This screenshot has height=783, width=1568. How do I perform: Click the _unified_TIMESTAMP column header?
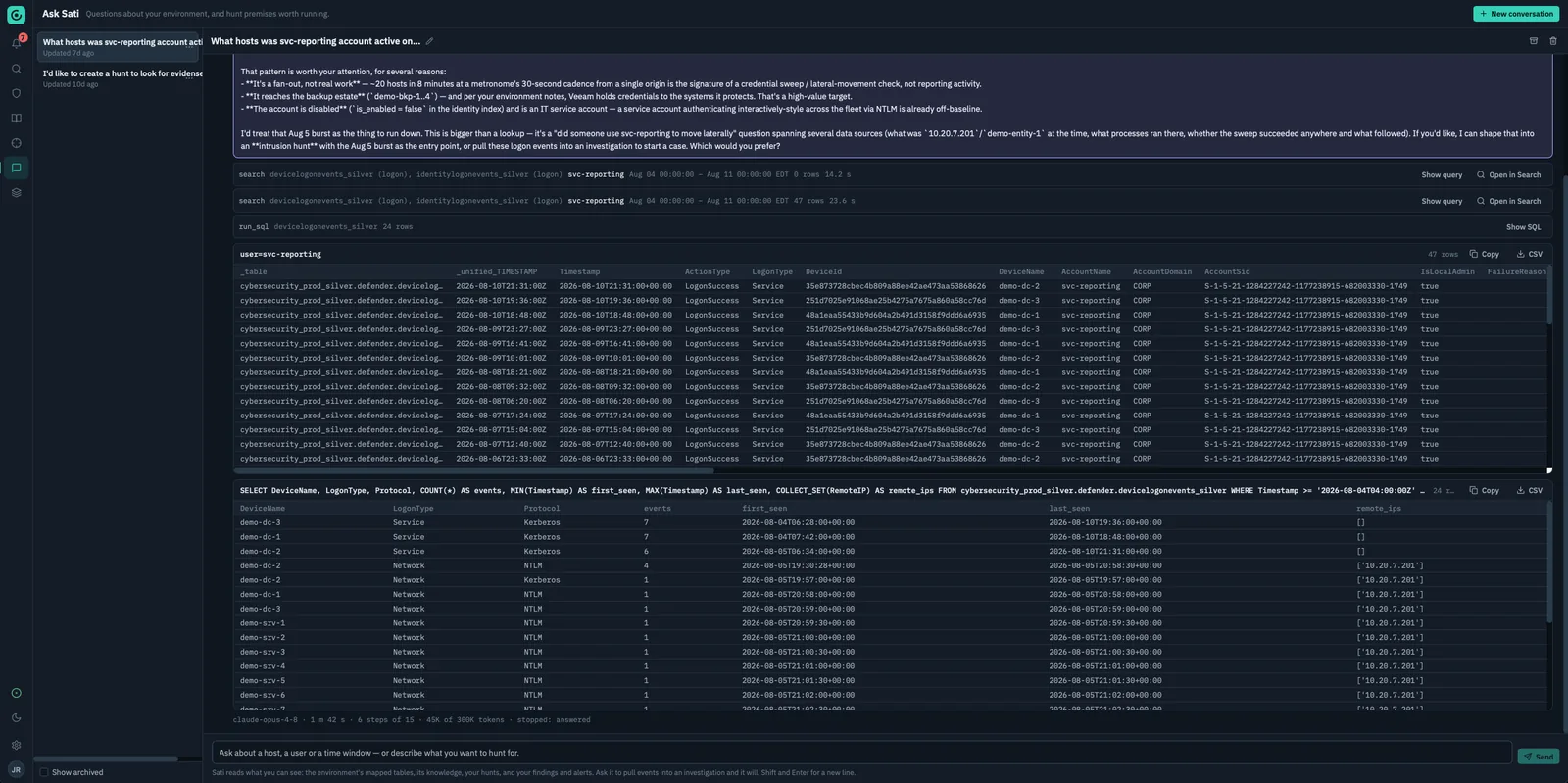[496, 271]
